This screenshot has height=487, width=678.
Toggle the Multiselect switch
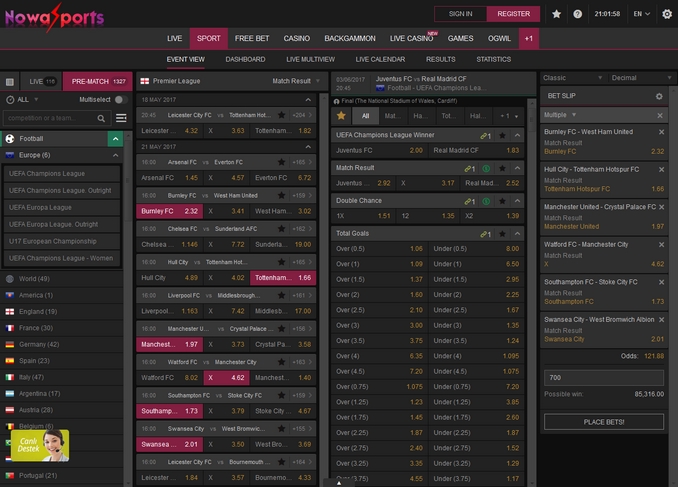121,100
